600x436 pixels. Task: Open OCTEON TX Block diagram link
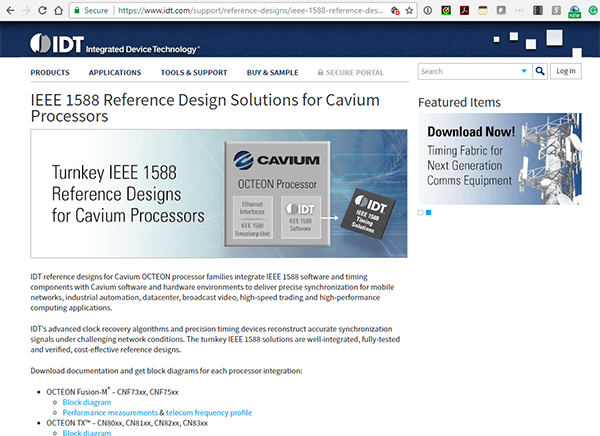[87, 433]
